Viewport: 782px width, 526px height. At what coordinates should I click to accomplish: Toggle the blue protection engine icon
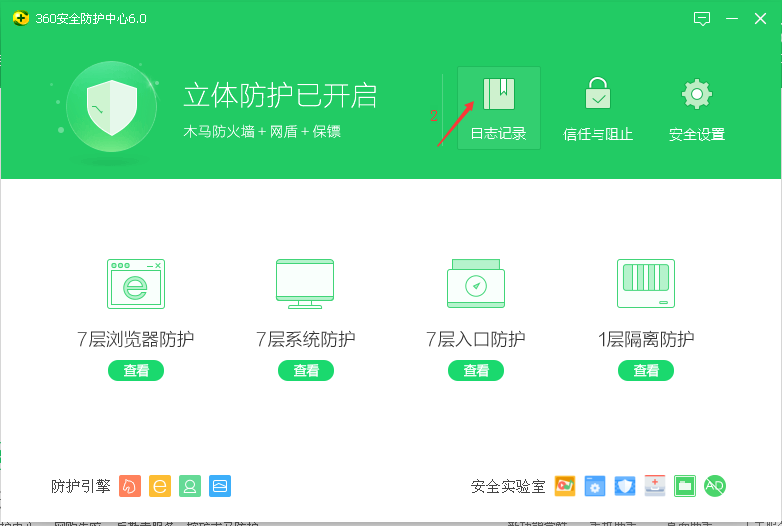pyautogui.click(x=220, y=486)
